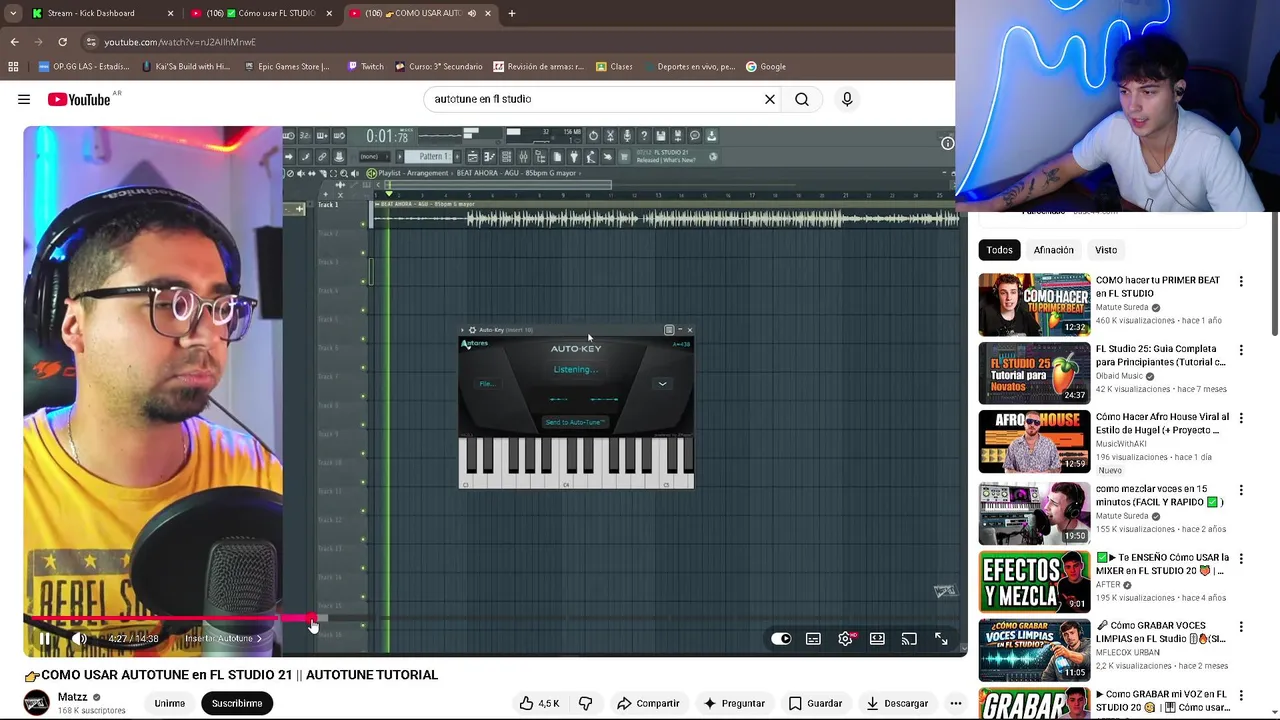Viewport: 1280px width, 720px height.
Task: Expand the Insertar Autotune chapter chevron
Action: point(259,638)
